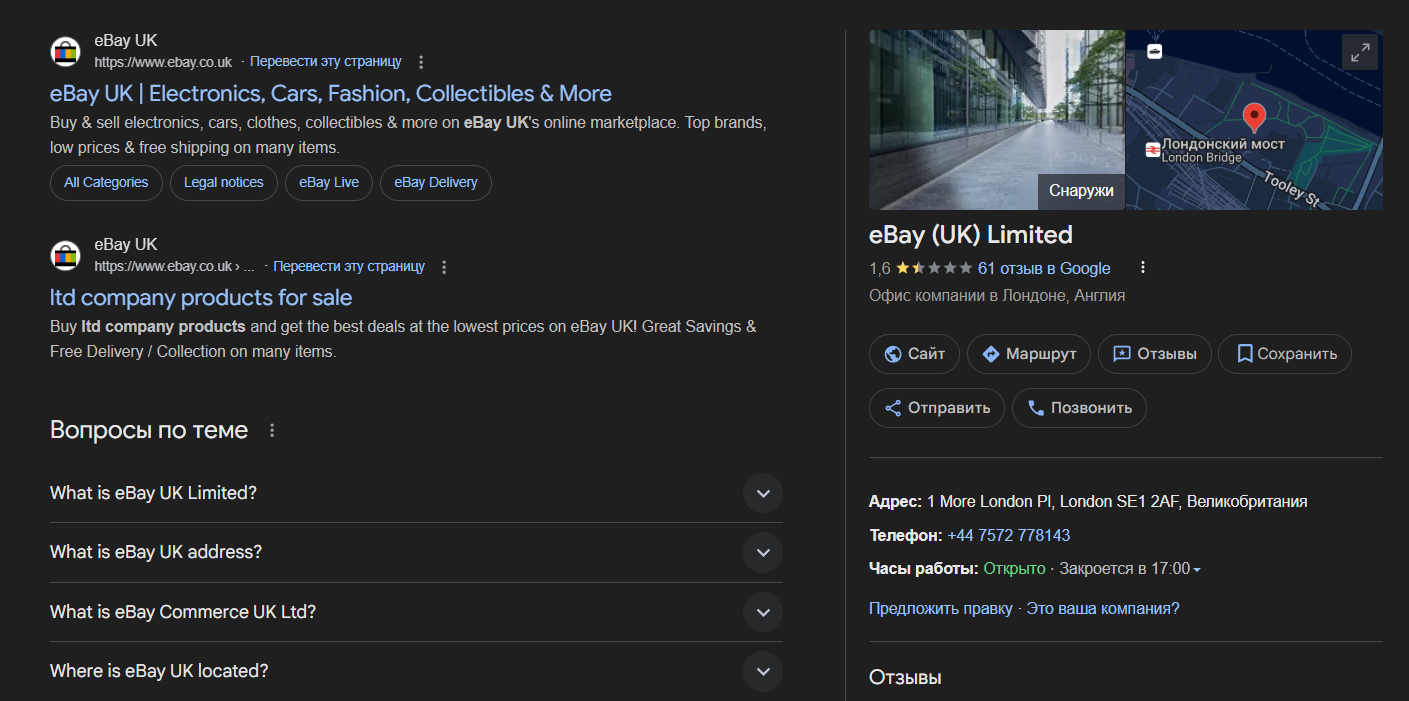Image resolution: width=1409 pixels, height=701 pixels.
Task: Open the '61 отзыв в Google' link
Action: [1044, 268]
